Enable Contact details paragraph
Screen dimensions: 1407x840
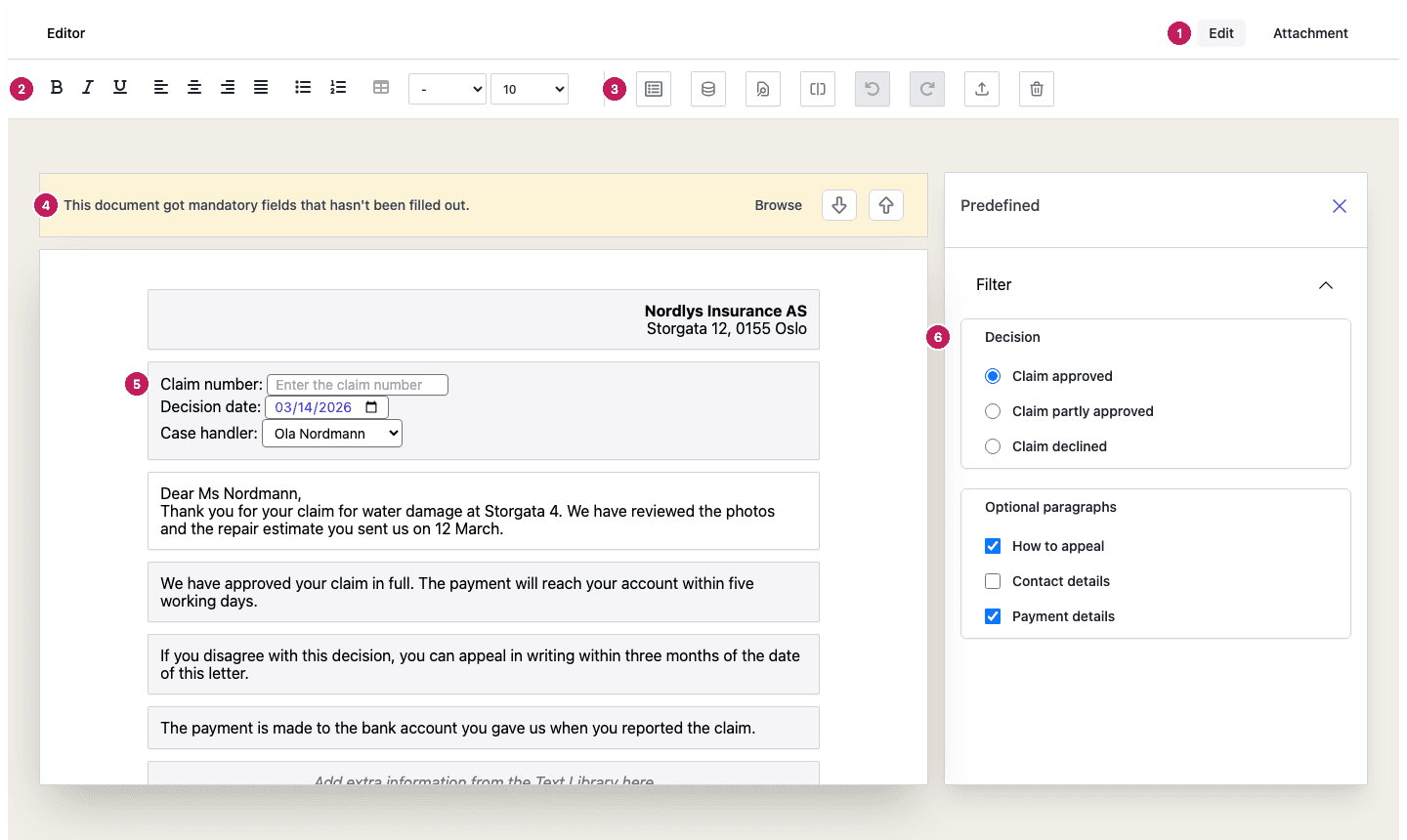coord(993,581)
